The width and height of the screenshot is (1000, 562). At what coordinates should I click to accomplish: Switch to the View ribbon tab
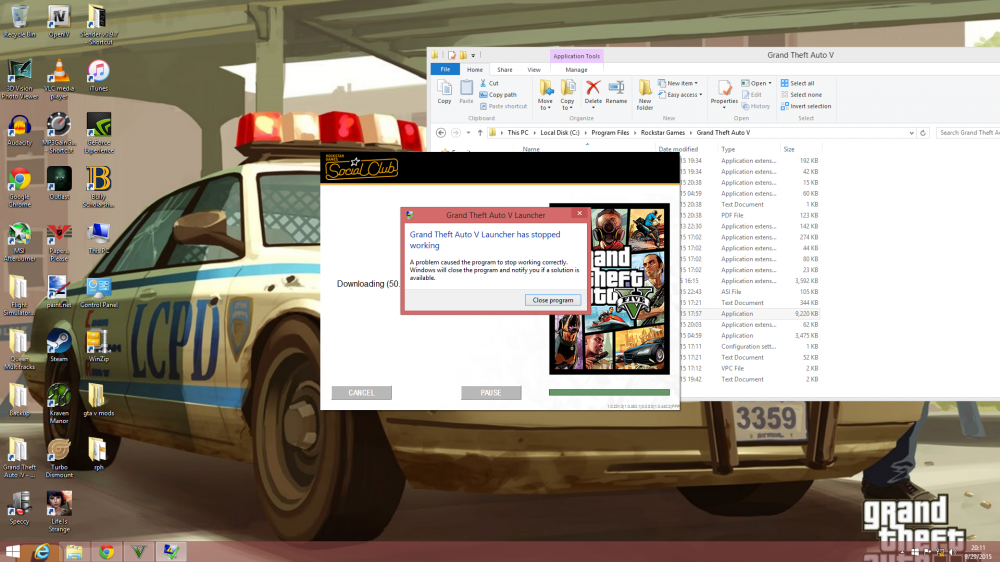coord(534,70)
